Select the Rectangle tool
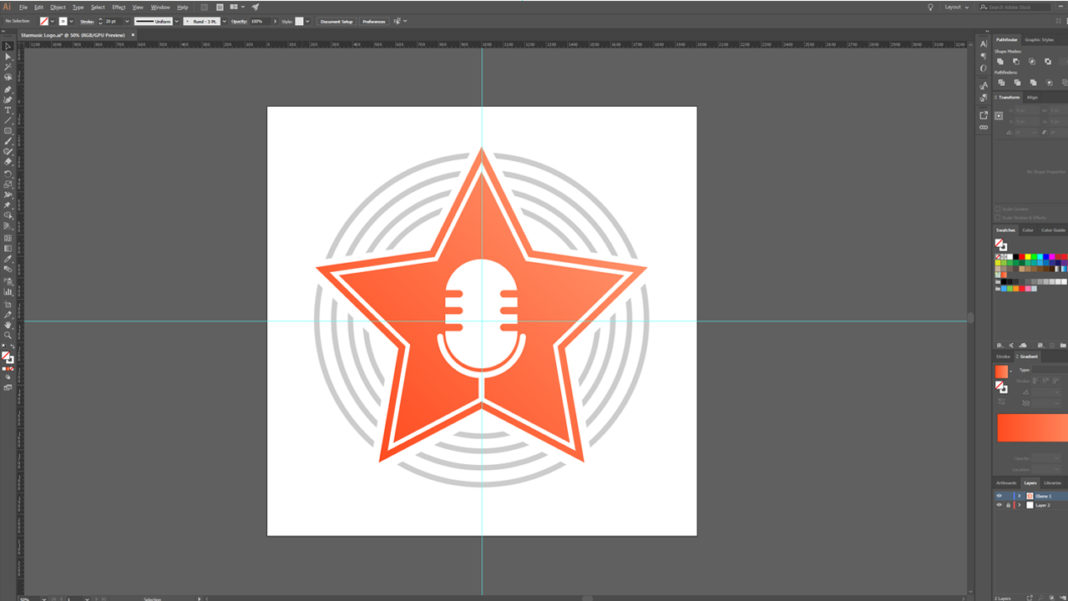Screen dimensions: 1068x601 5,130
